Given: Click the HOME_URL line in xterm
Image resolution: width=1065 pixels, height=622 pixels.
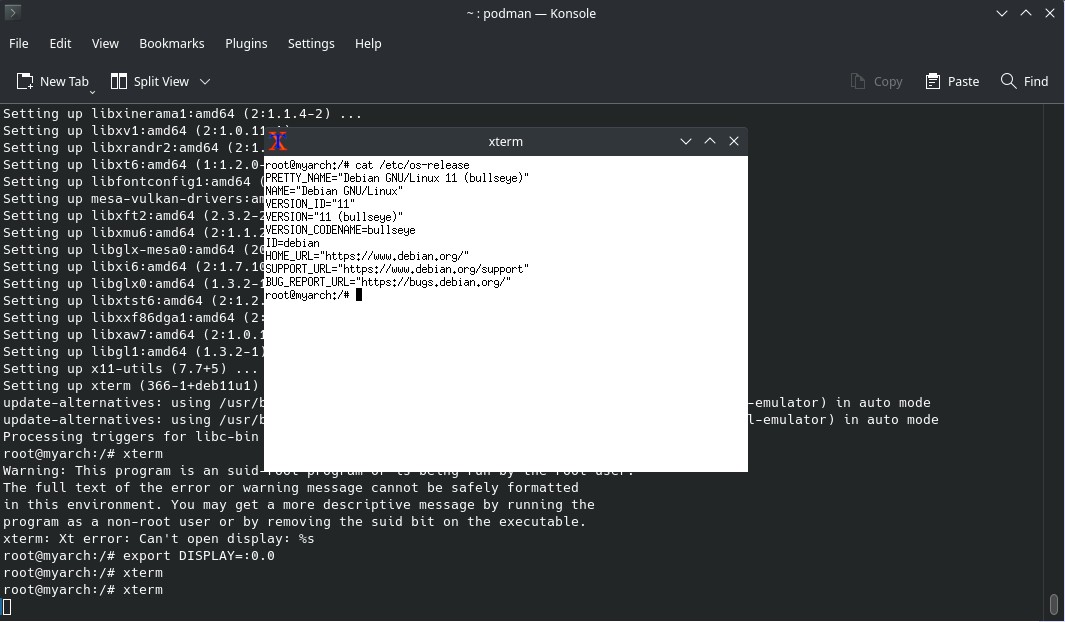Looking at the screenshot, I should tap(367, 256).
